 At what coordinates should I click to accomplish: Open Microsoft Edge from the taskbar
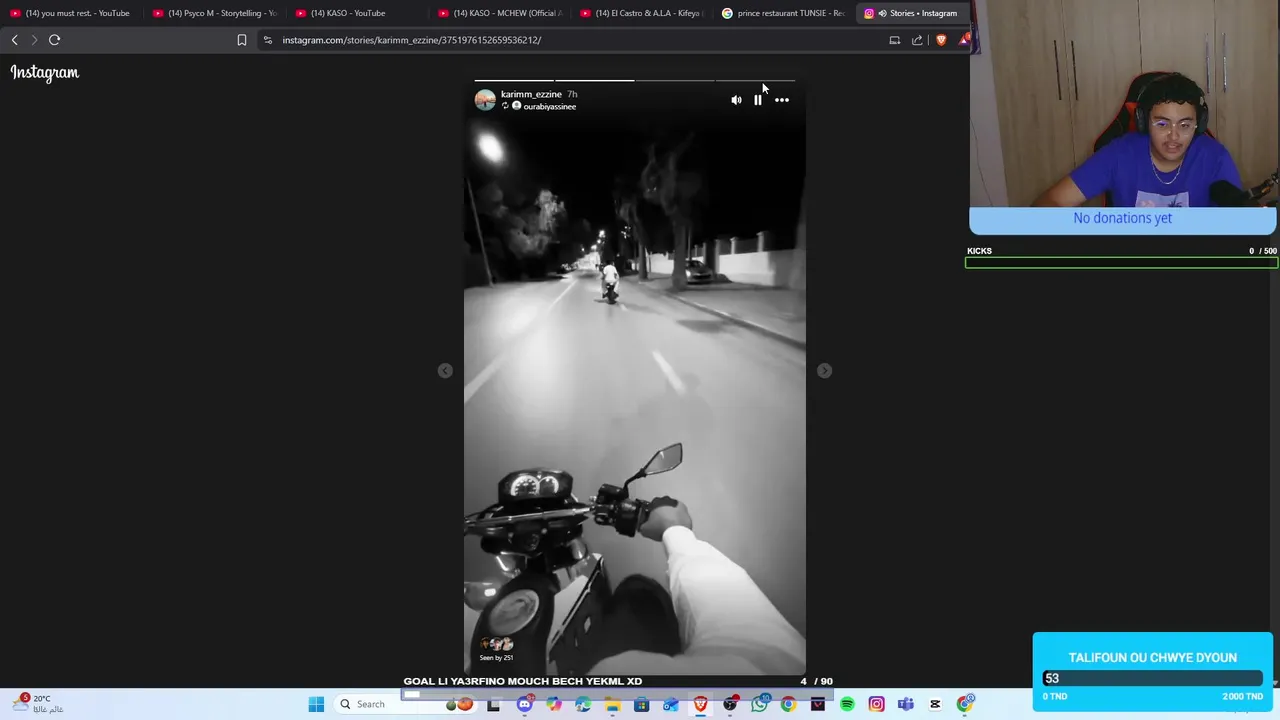[583, 704]
